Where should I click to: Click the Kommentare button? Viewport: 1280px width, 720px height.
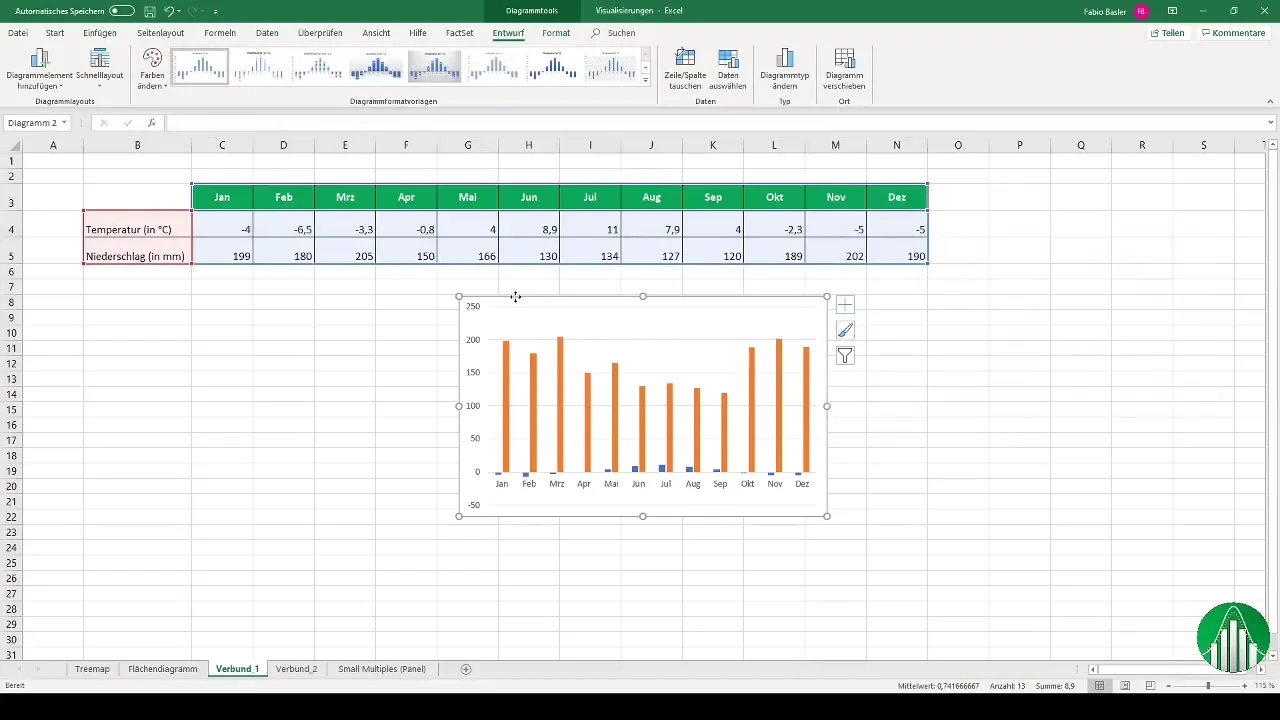[x=1234, y=33]
